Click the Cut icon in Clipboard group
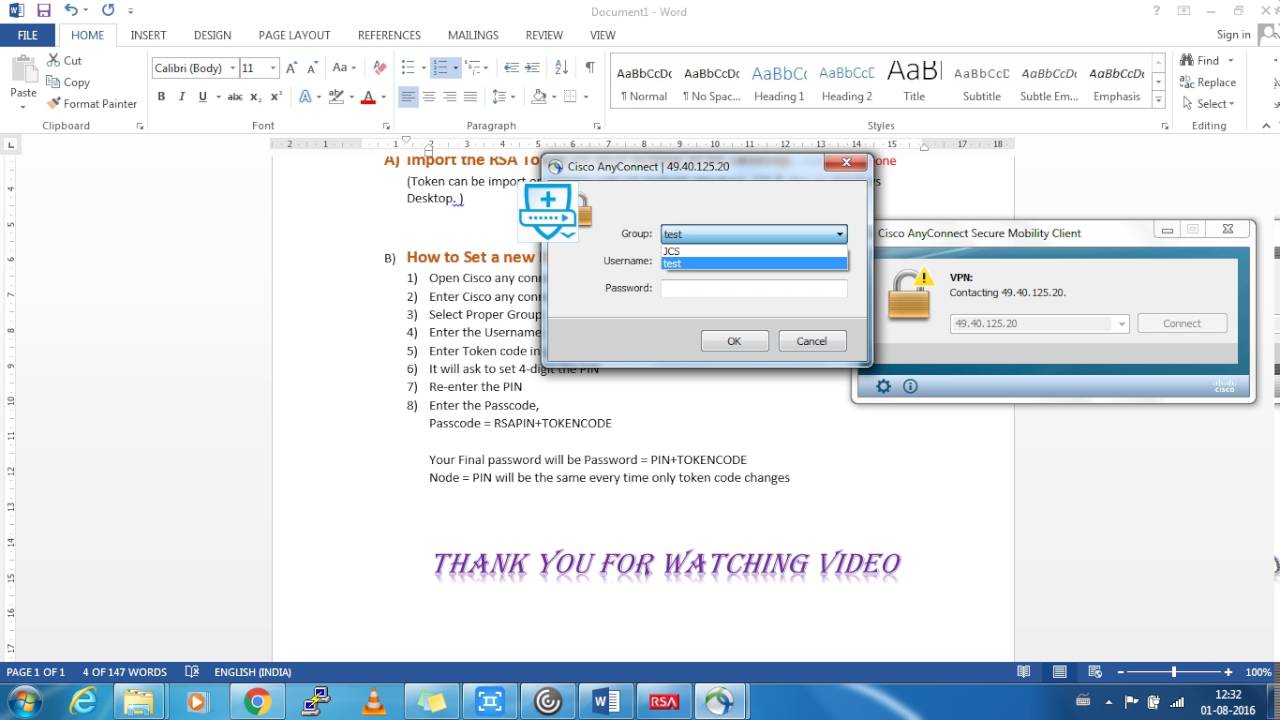The height and width of the screenshot is (720, 1280). pyautogui.click(x=53, y=60)
